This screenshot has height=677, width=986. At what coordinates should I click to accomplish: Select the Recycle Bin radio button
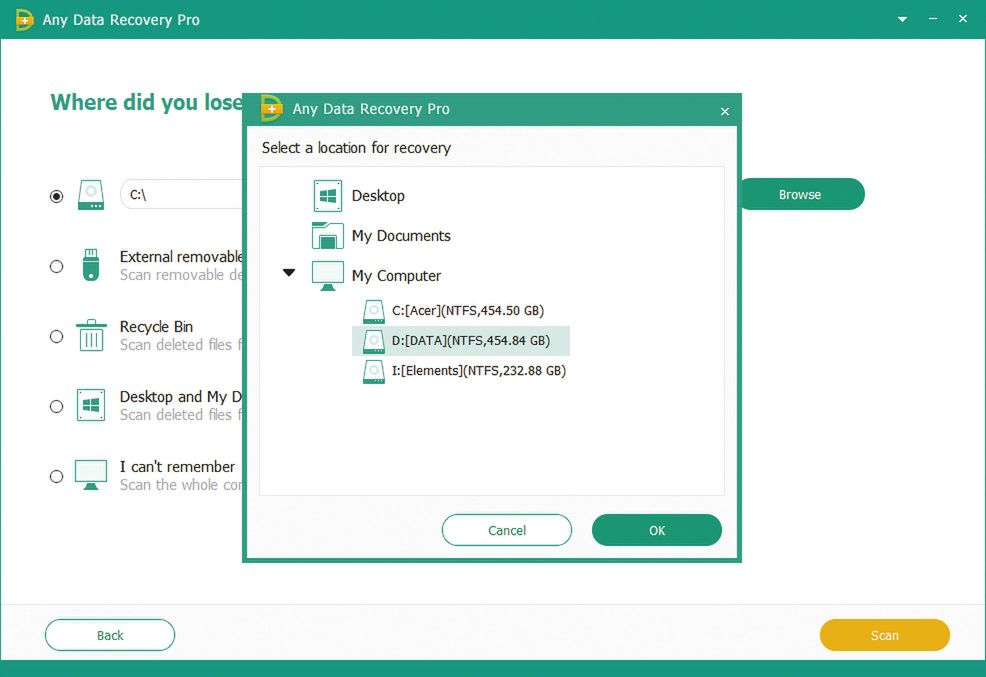[x=57, y=336]
